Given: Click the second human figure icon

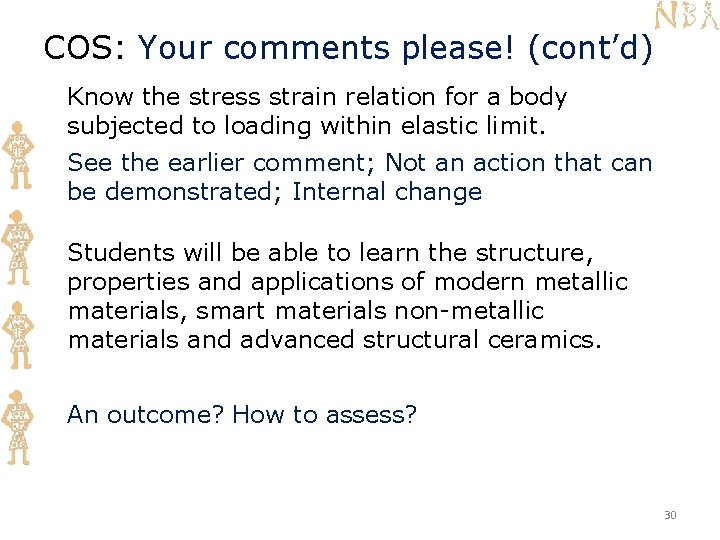Looking at the screenshot, I should pos(17,248).
